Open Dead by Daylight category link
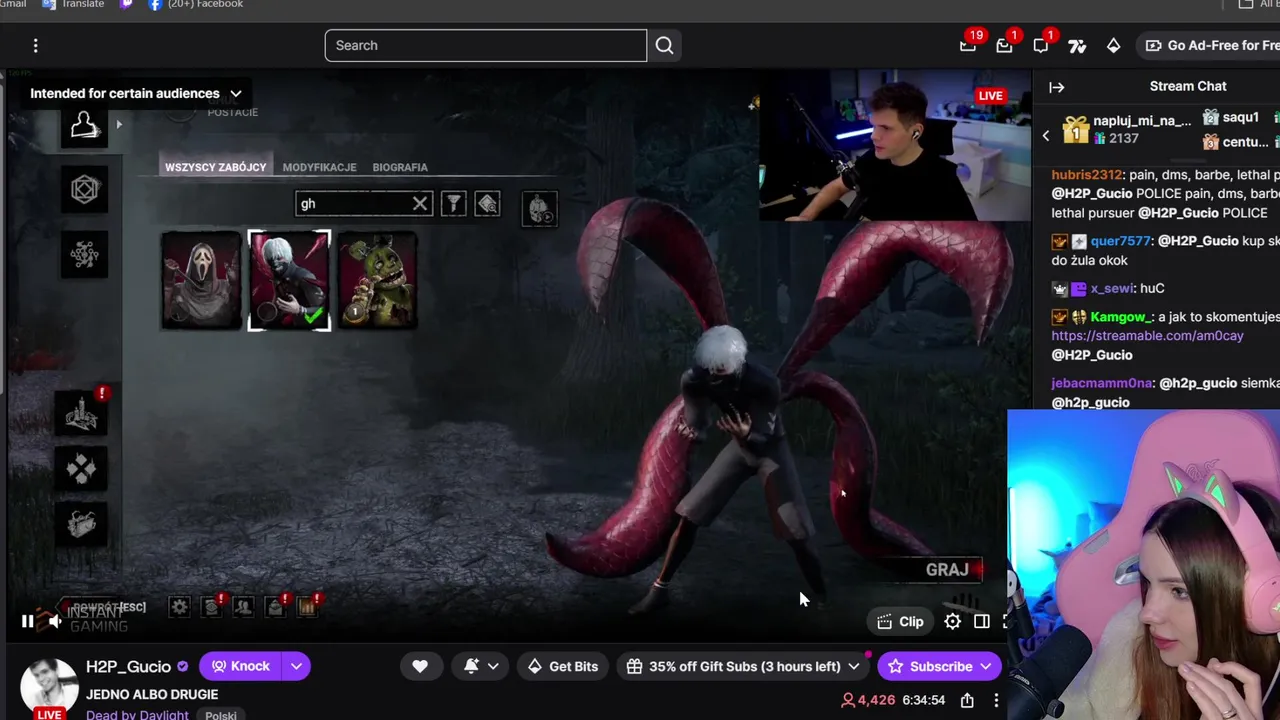Image resolution: width=1280 pixels, height=720 pixels. pos(137,714)
